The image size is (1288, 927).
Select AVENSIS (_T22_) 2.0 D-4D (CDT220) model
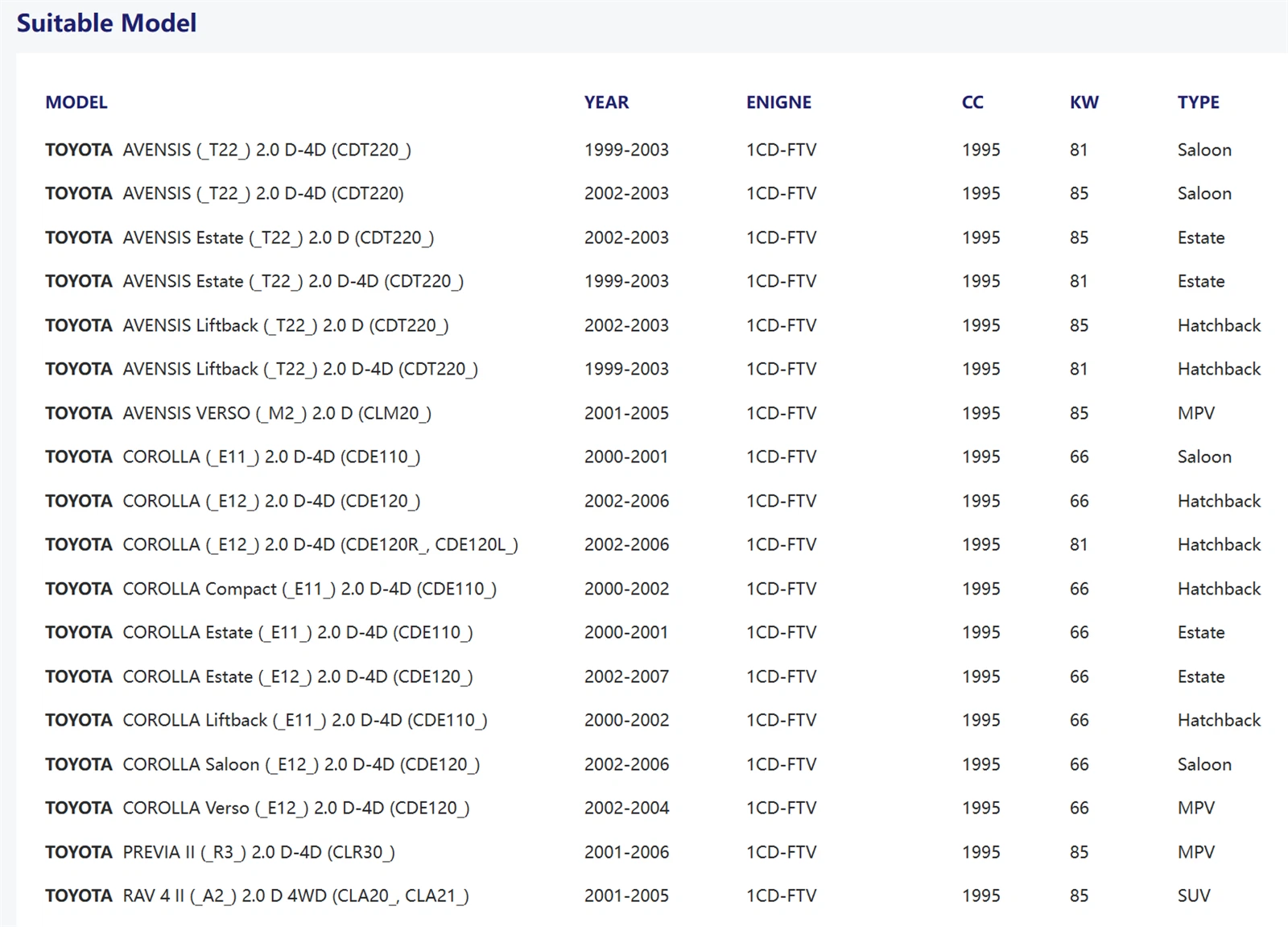click(x=225, y=193)
